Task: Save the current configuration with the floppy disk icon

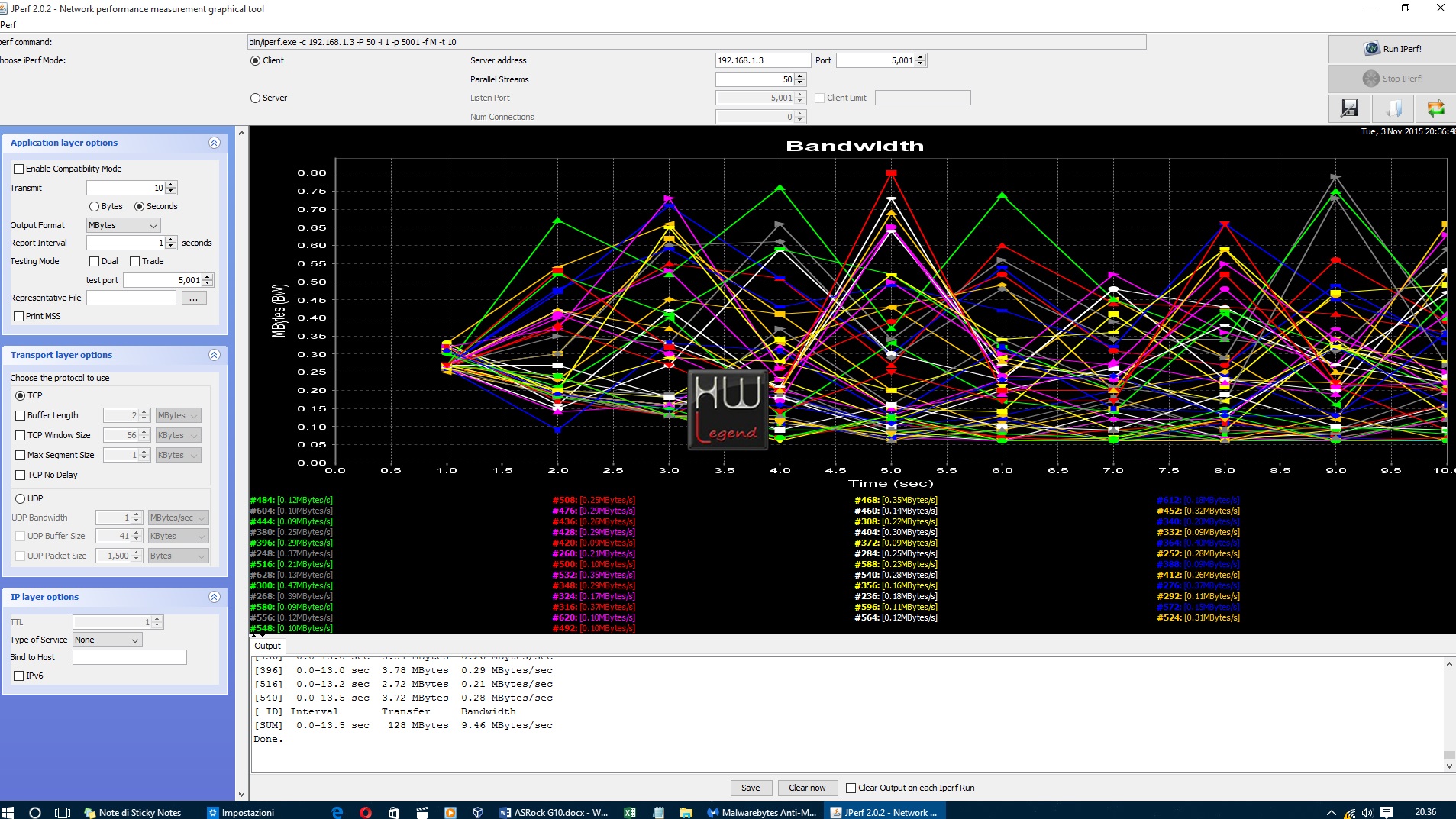Action: coord(1349,108)
